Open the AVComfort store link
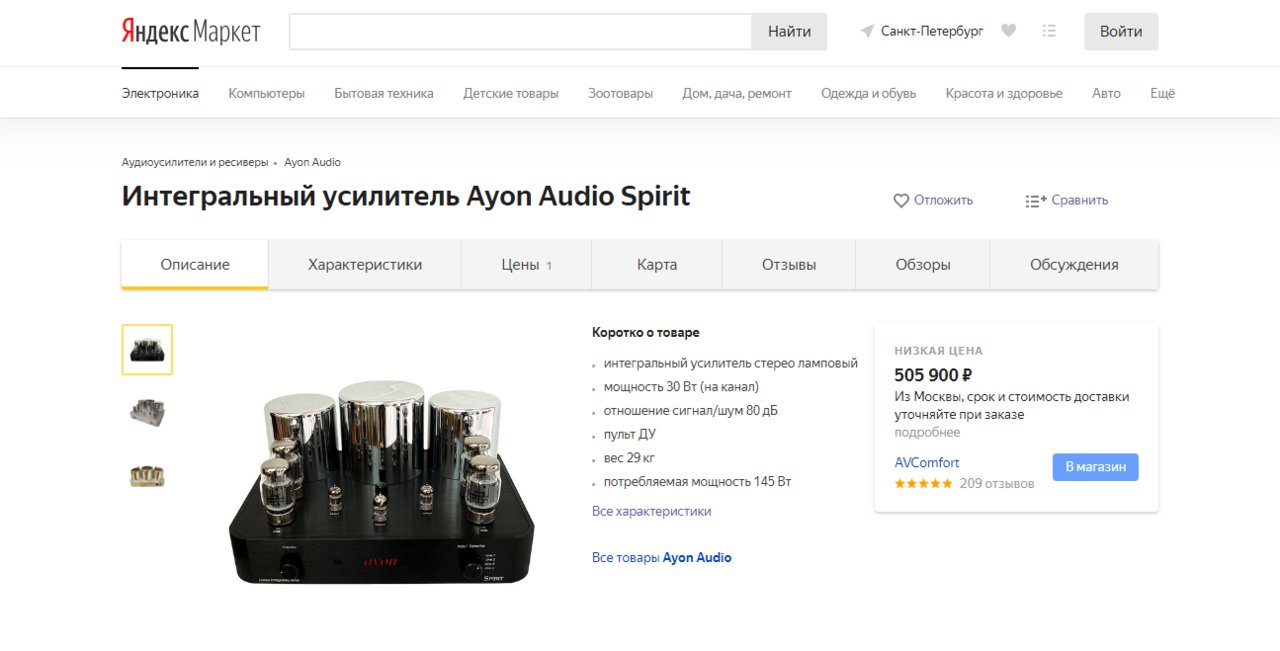 click(x=927, y=463)
